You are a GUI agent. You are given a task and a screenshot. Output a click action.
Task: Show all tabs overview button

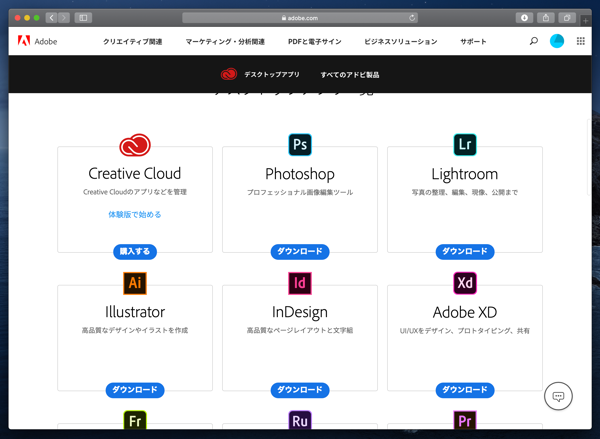tap(567, 18)
